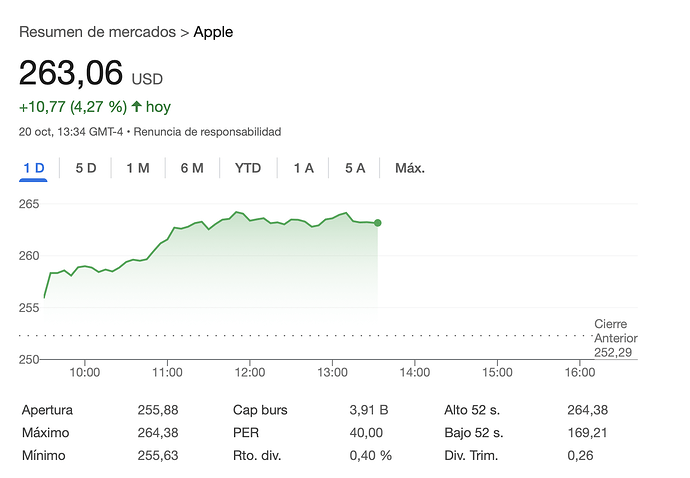Select the YTD range tab

point(248,168)
